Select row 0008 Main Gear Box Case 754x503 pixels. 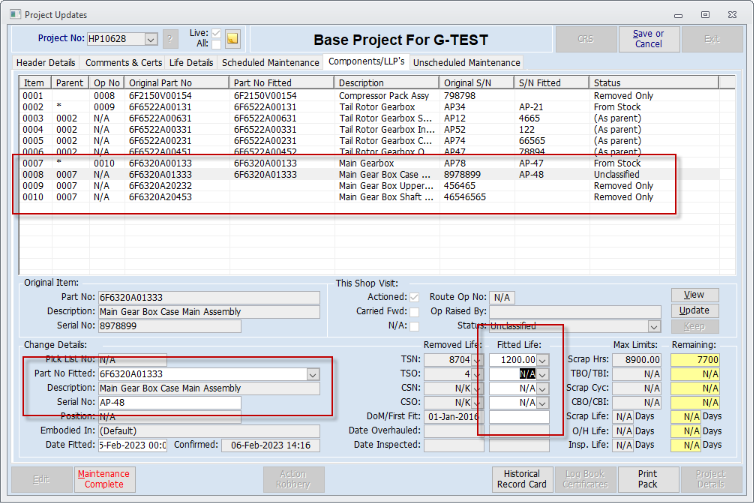(369, 175)
